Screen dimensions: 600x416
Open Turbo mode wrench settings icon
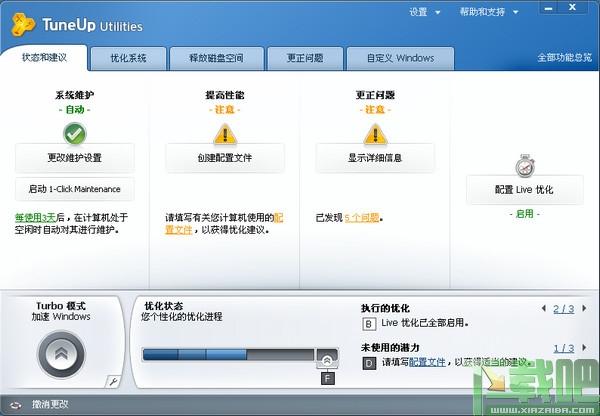pos(112,381)
